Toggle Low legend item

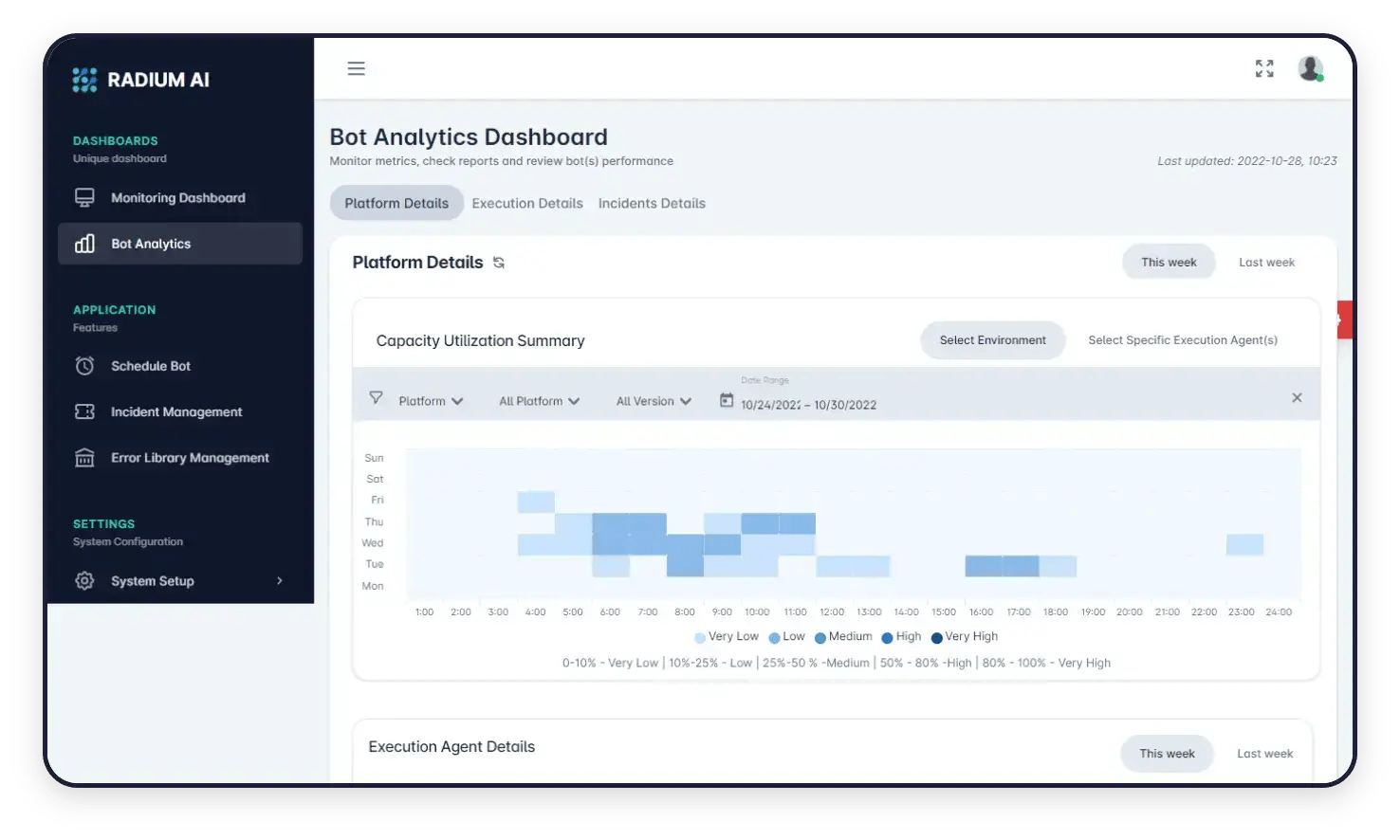(x=787, y=637)
